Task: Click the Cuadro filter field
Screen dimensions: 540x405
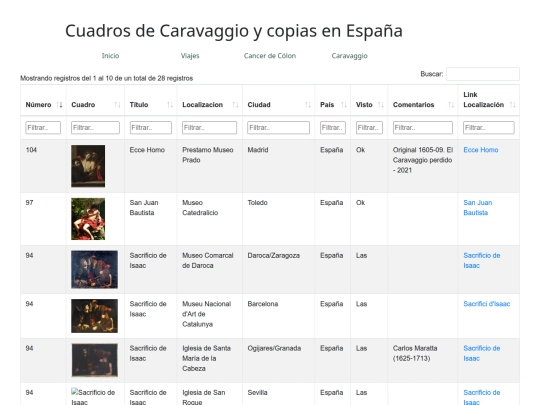Action: [95, 127]
